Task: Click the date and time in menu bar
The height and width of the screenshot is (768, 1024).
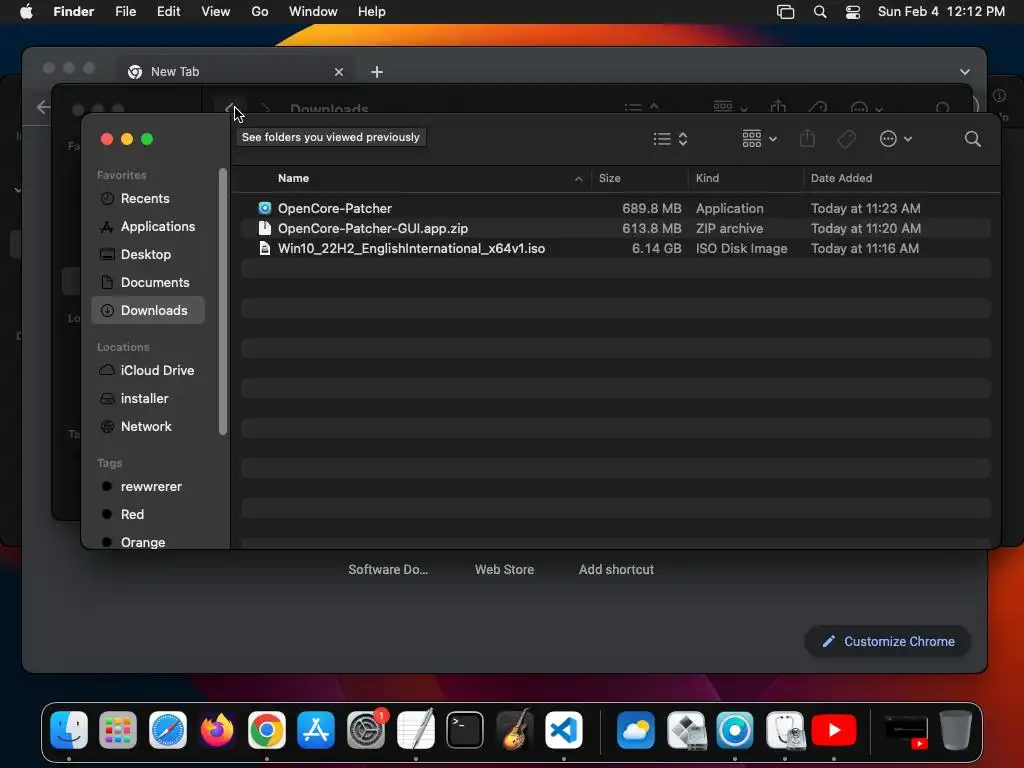Action: pyautogui.click(x=941, y=12)
